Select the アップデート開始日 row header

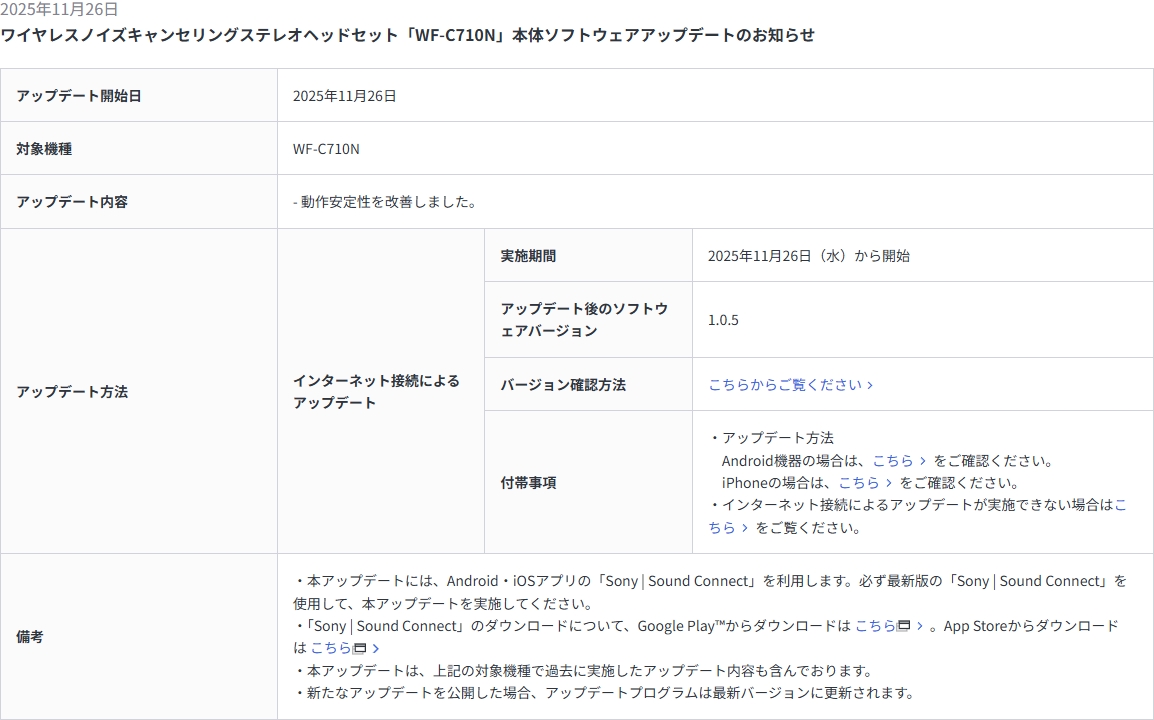pyautogui.click(x=79, y=96)
